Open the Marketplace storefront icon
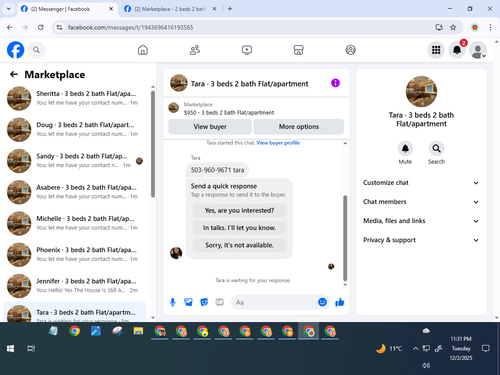Image resolution: width=500 pixels, height=375 pixels. [298, 50]
